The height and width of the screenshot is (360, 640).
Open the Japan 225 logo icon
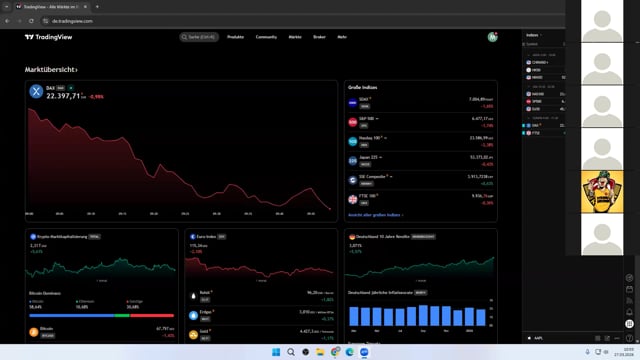(x=353, y=161)
